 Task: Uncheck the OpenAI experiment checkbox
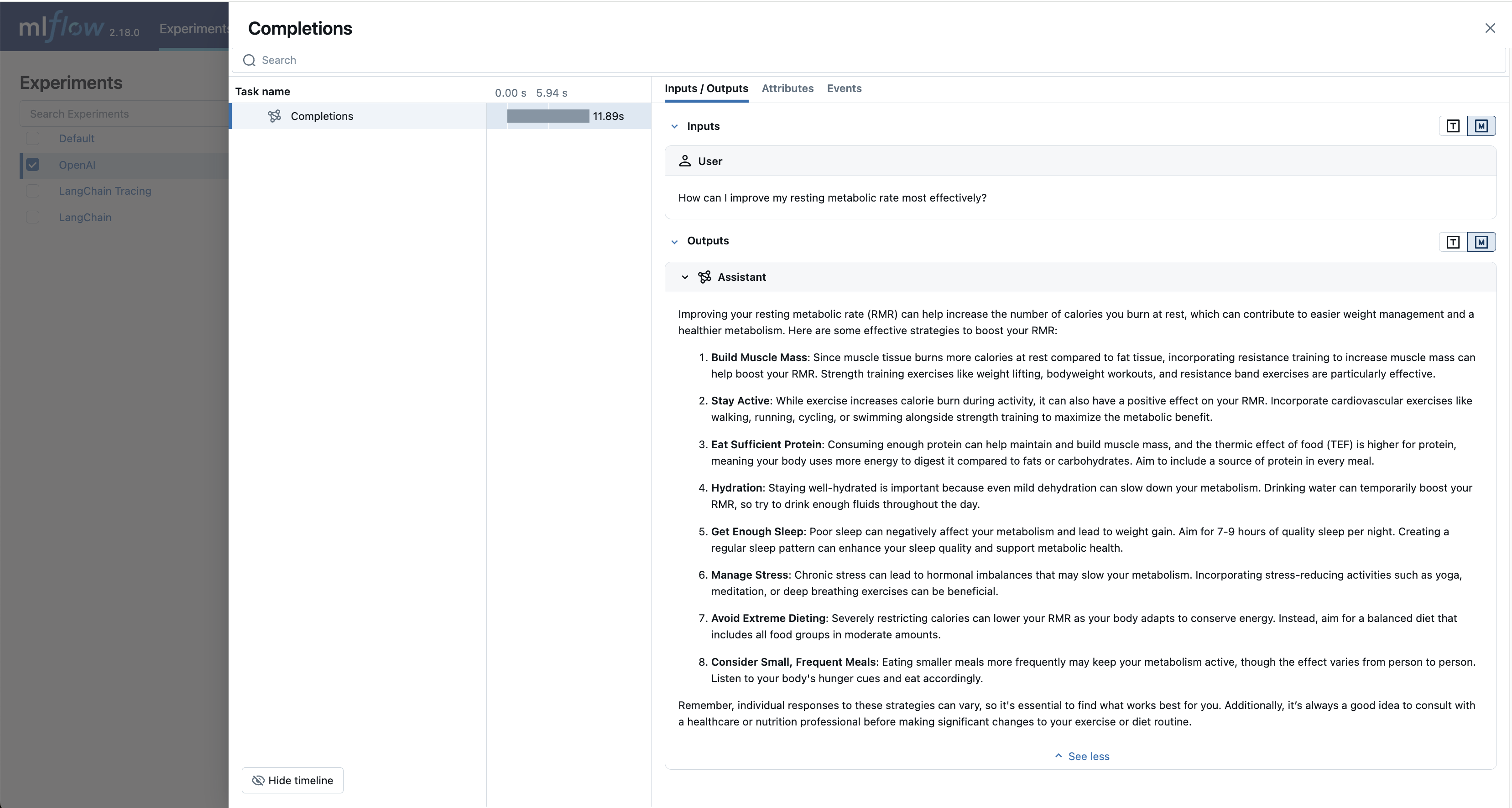[33, 165]
